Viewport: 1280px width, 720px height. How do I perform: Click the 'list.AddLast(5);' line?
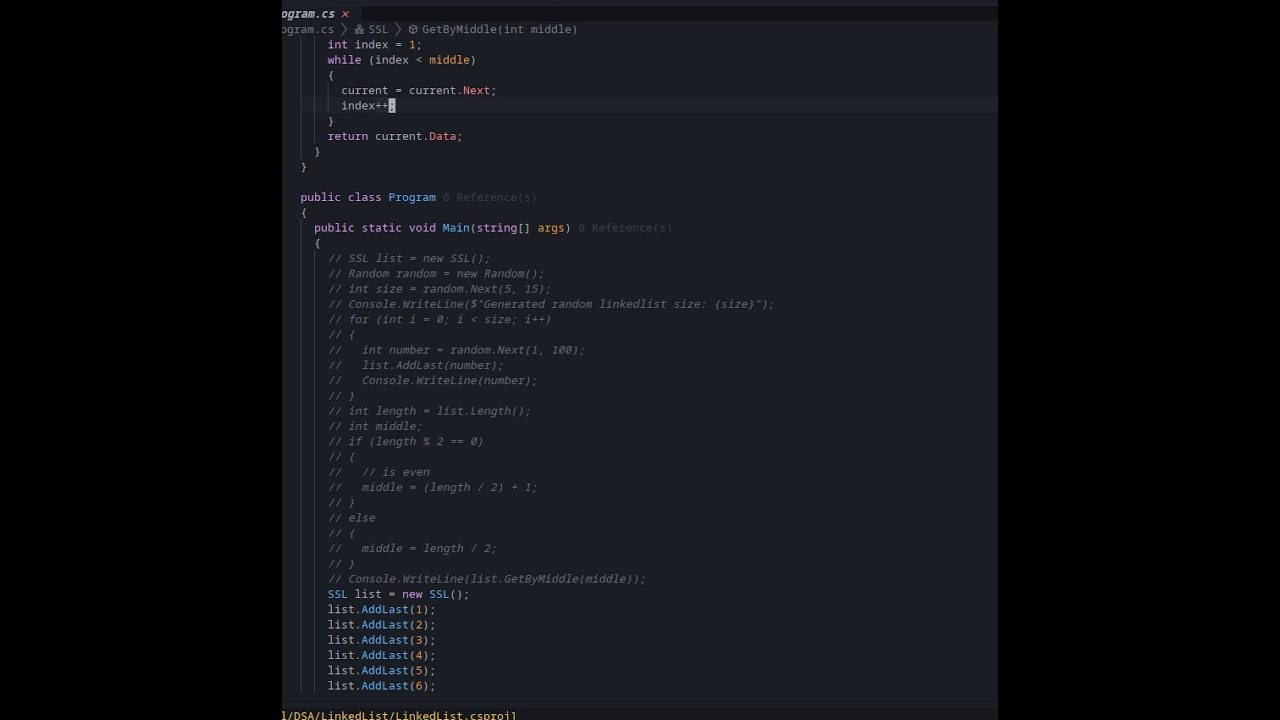[381, 670]
